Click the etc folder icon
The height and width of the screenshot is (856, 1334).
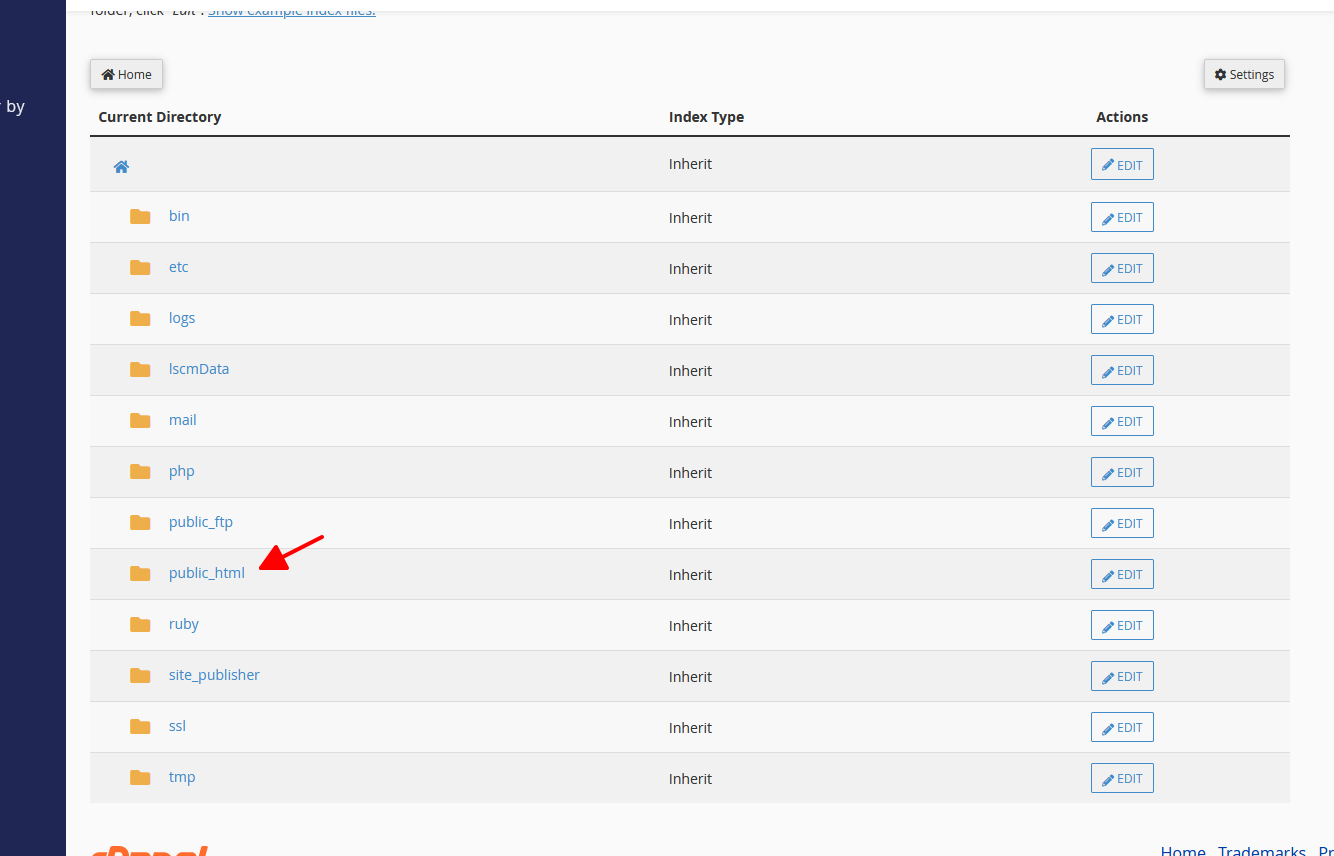click(x=140, y=268)
